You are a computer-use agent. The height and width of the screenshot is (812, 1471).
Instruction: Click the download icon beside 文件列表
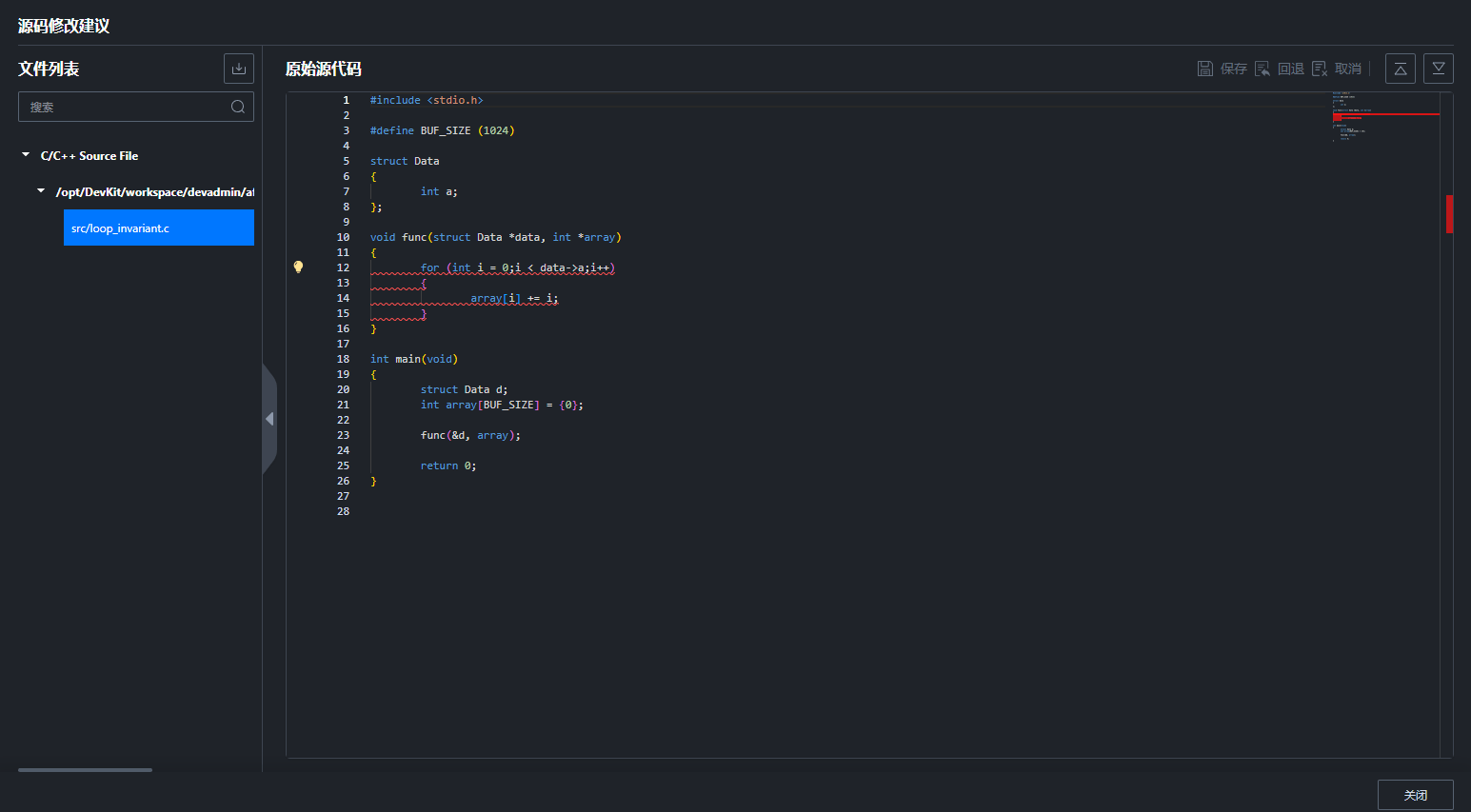tap(239, 69)
